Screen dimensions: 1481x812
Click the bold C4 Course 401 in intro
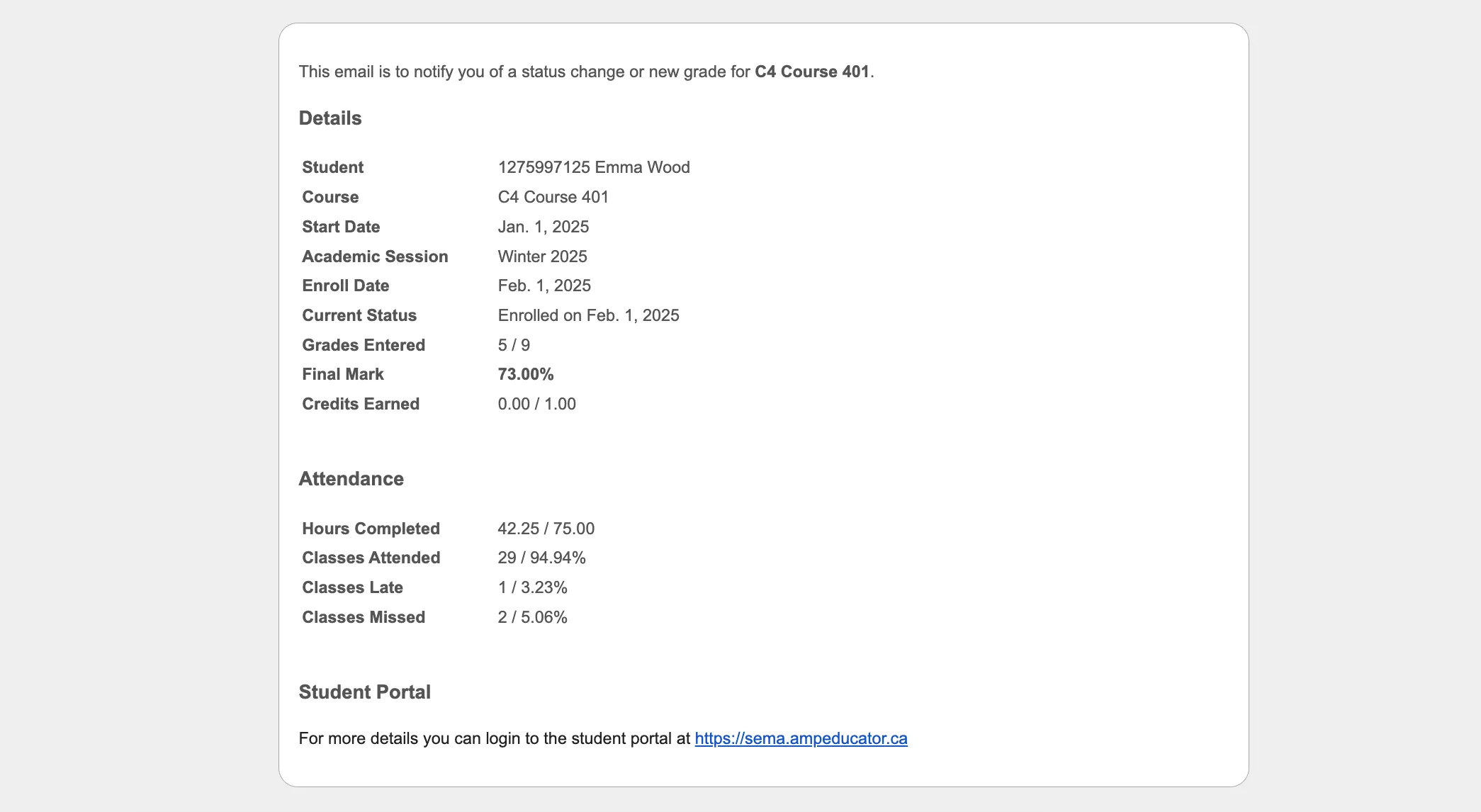click(812, 72)
